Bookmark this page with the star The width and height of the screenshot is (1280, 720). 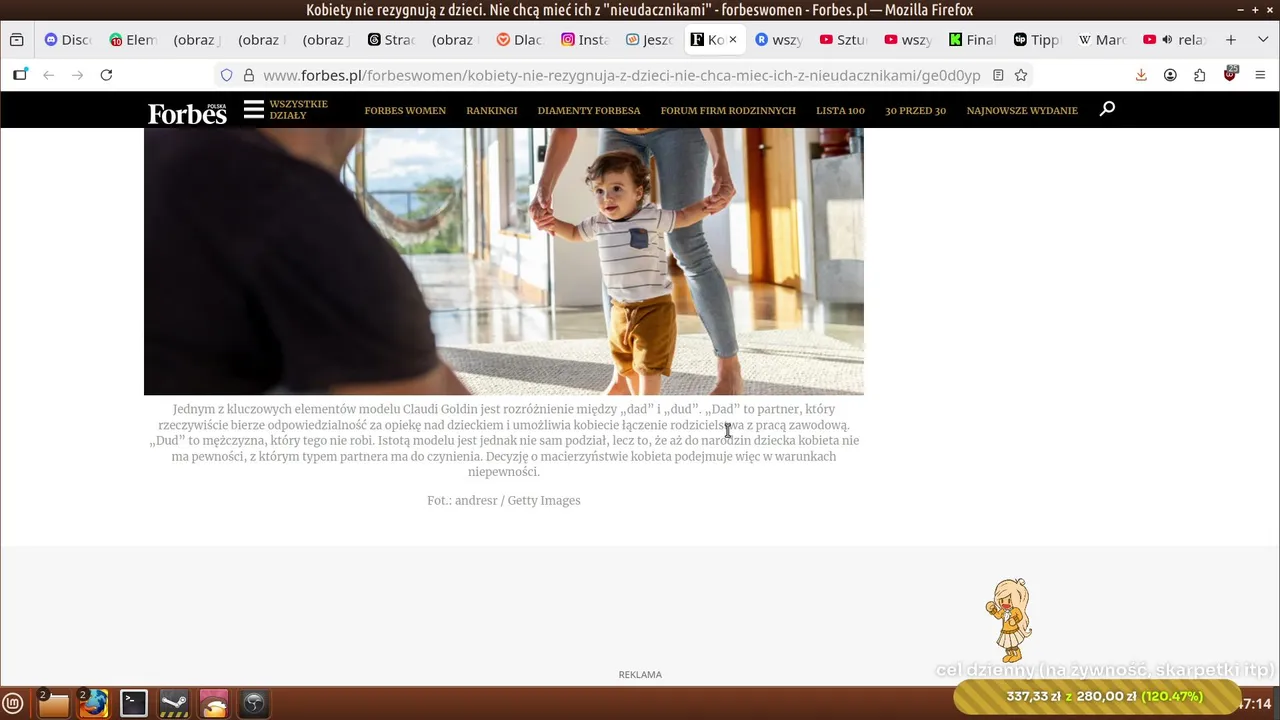tap(1021, 75)
